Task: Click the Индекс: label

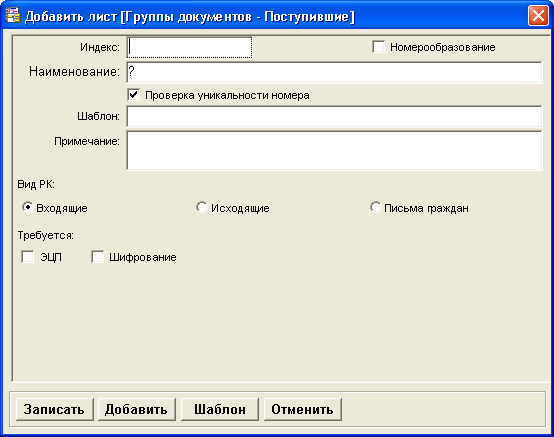Action: tap(100, 47)
